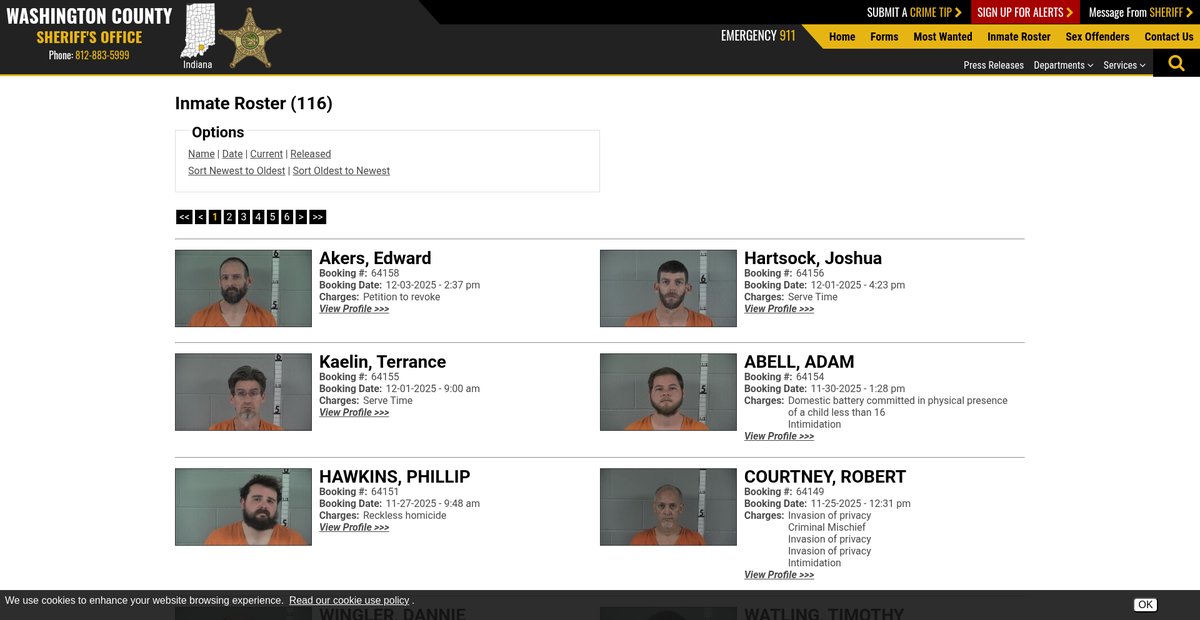
Task: Go to page 6 of roster
Action: [287, 217]
